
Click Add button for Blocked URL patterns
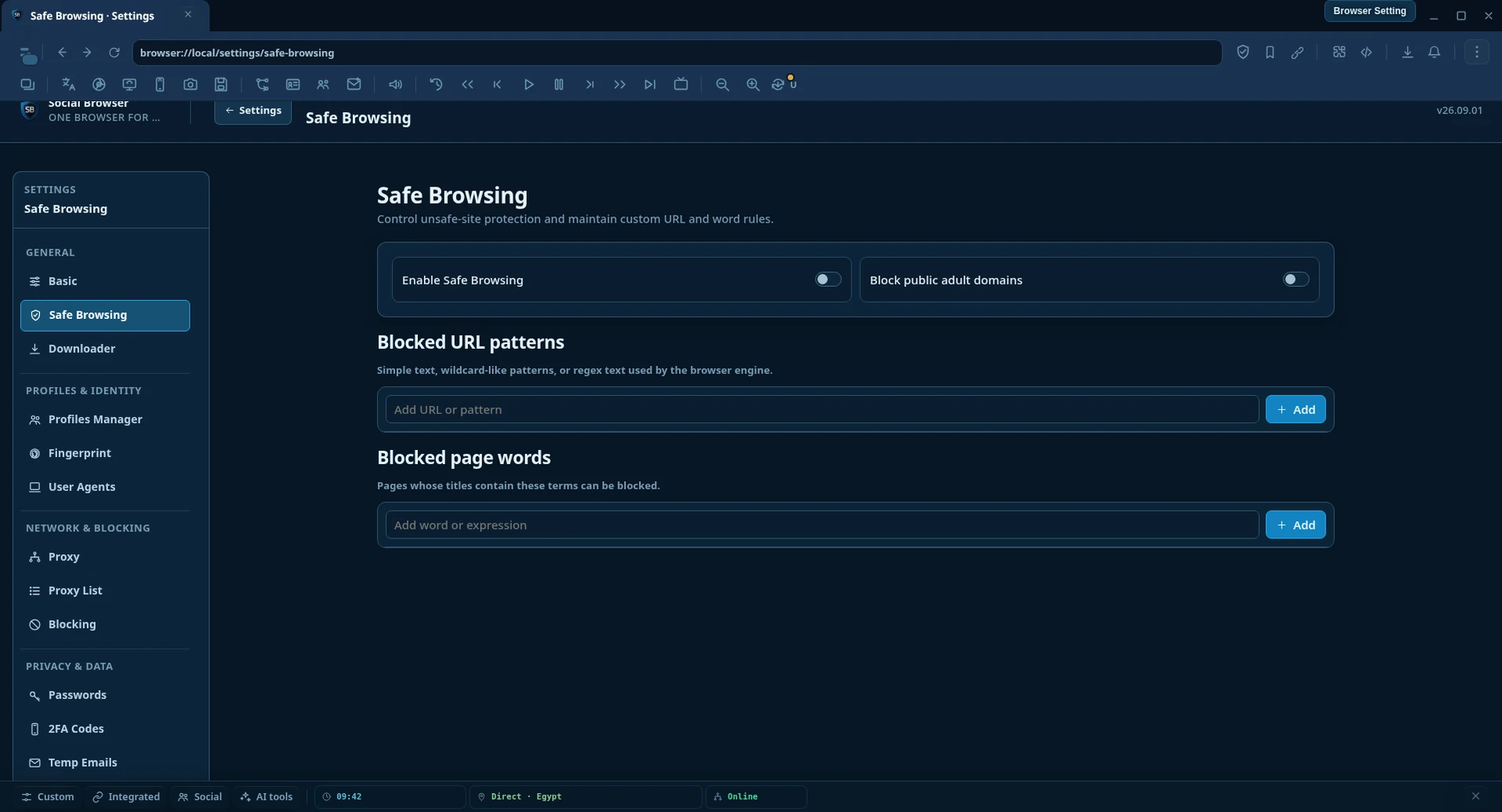[x=1296, y=409]
